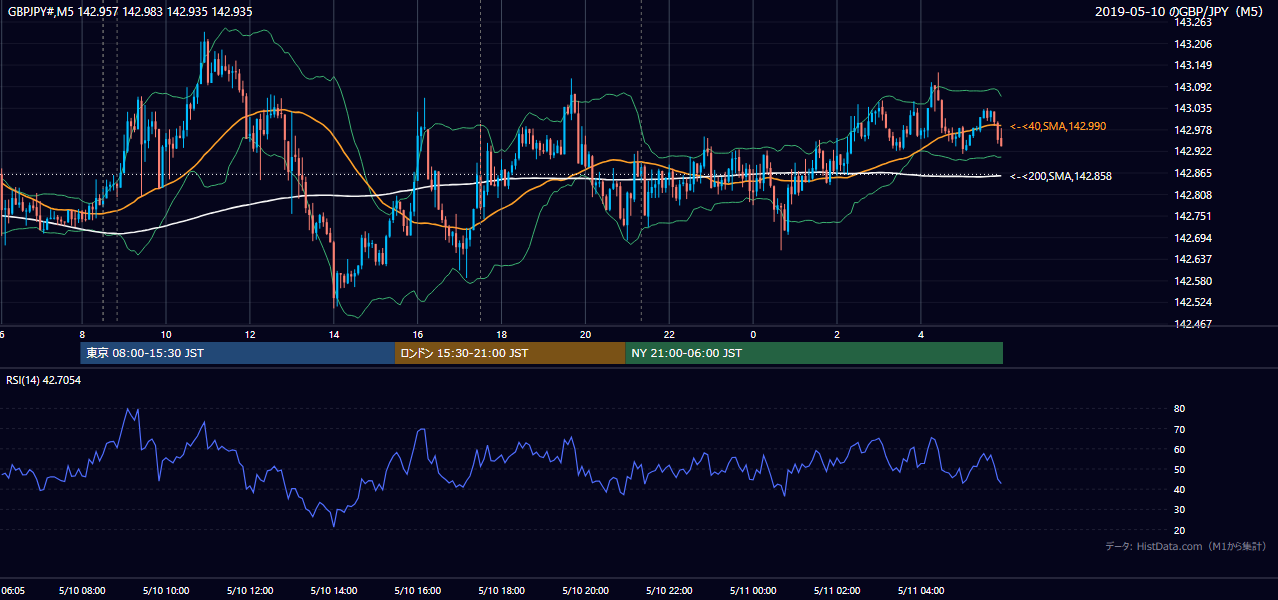This screenshot has width=1278, height=600.
Task: Click hour label 10 under the price chart
Action: (x=166, y=334)
